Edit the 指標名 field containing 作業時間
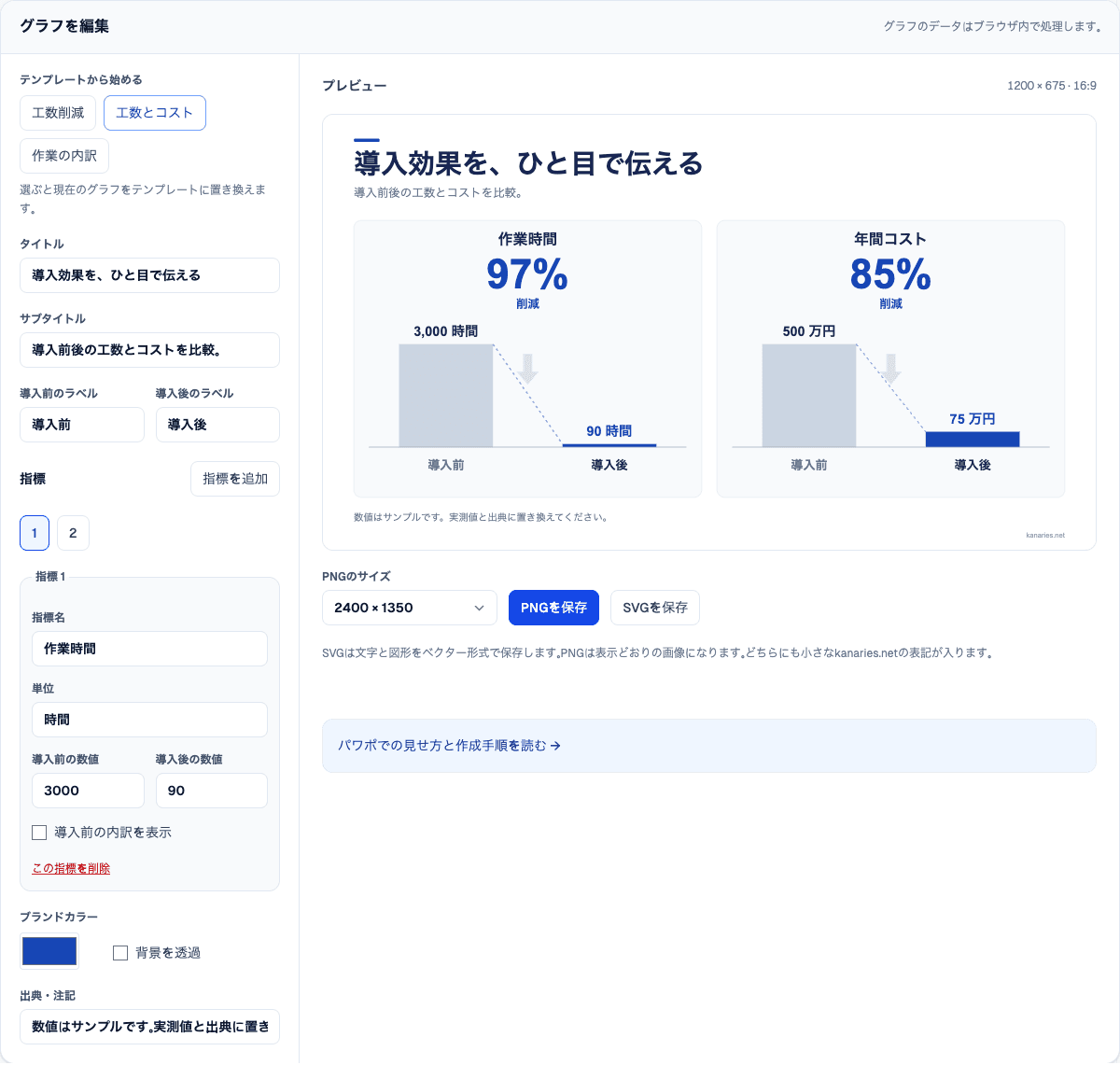This screenshot has height=1065, width=1120. pyautogui.click(x=149, y=649)
